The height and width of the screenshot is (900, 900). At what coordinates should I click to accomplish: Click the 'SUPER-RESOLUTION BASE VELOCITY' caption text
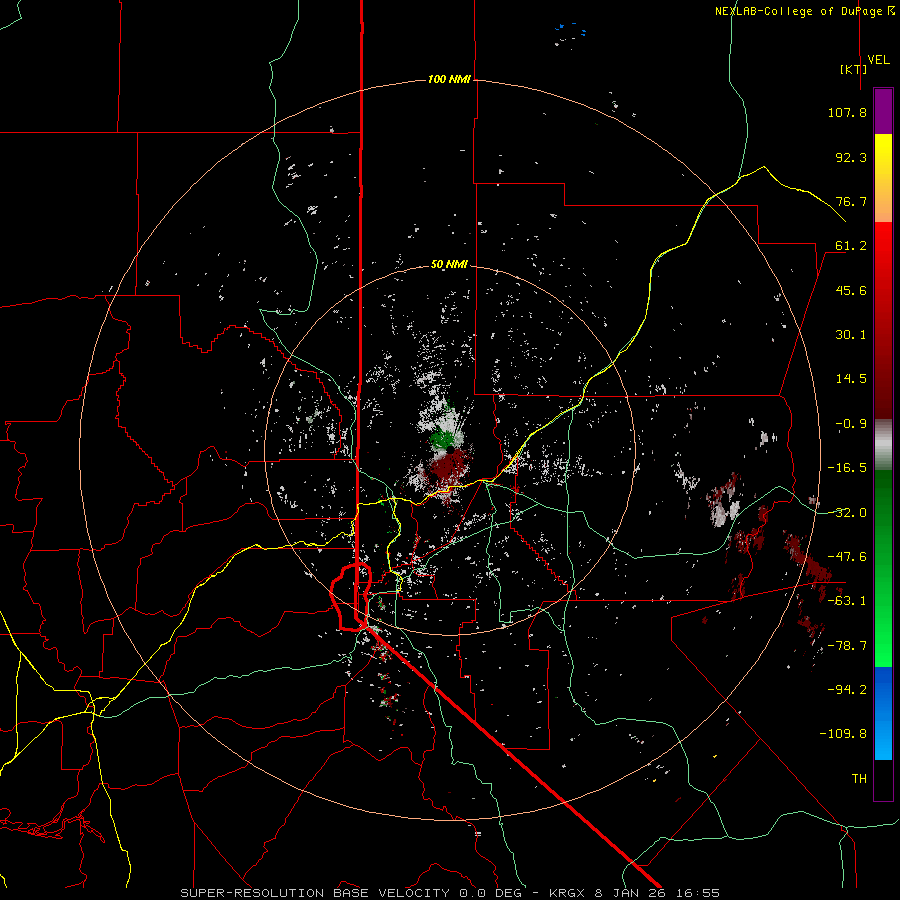[315, 893]
